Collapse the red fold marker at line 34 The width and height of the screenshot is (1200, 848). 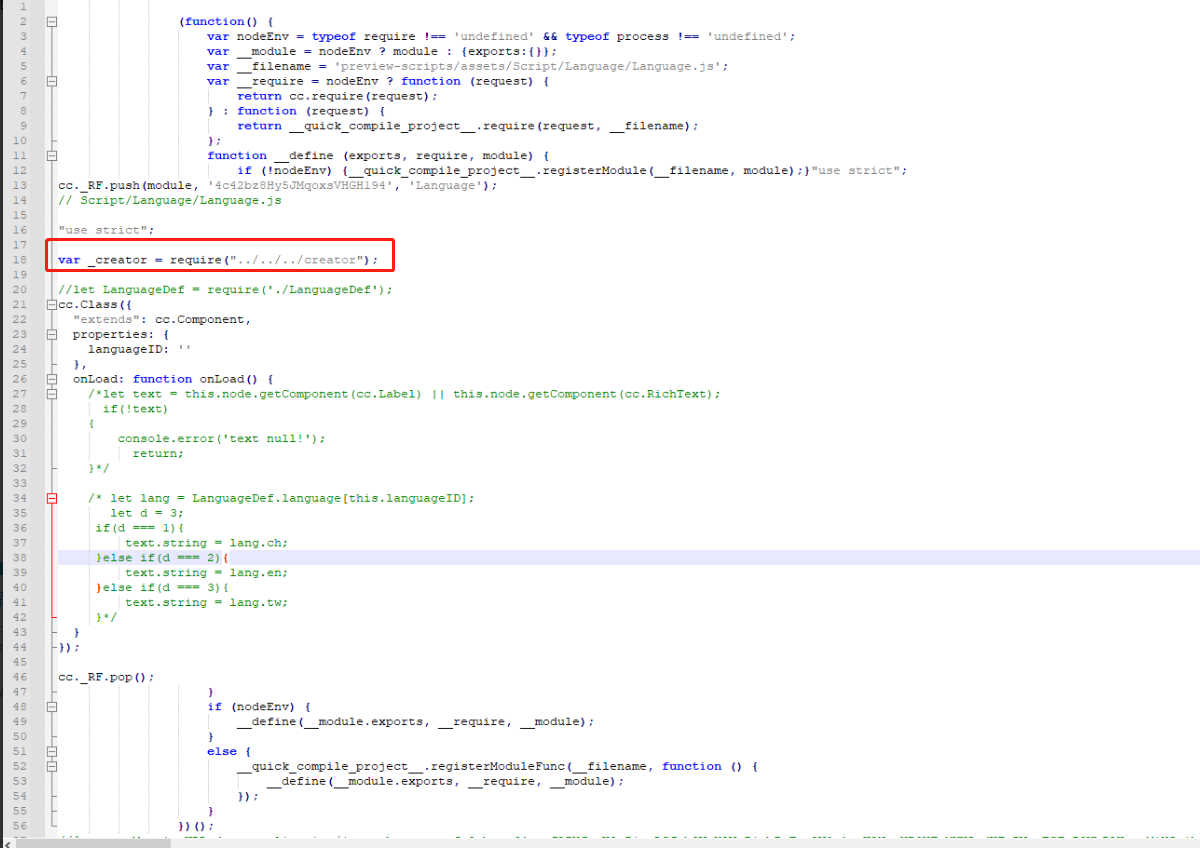click(x=52, y=498)
